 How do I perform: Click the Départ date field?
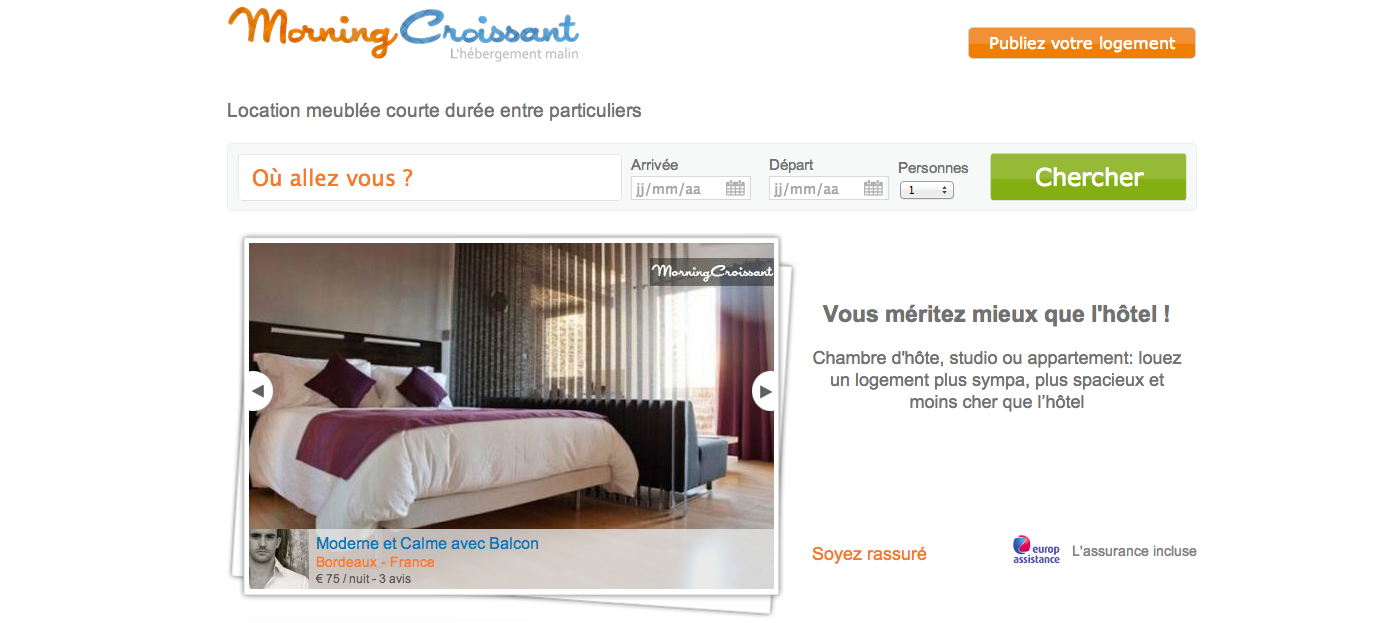(x=828, y=188)
